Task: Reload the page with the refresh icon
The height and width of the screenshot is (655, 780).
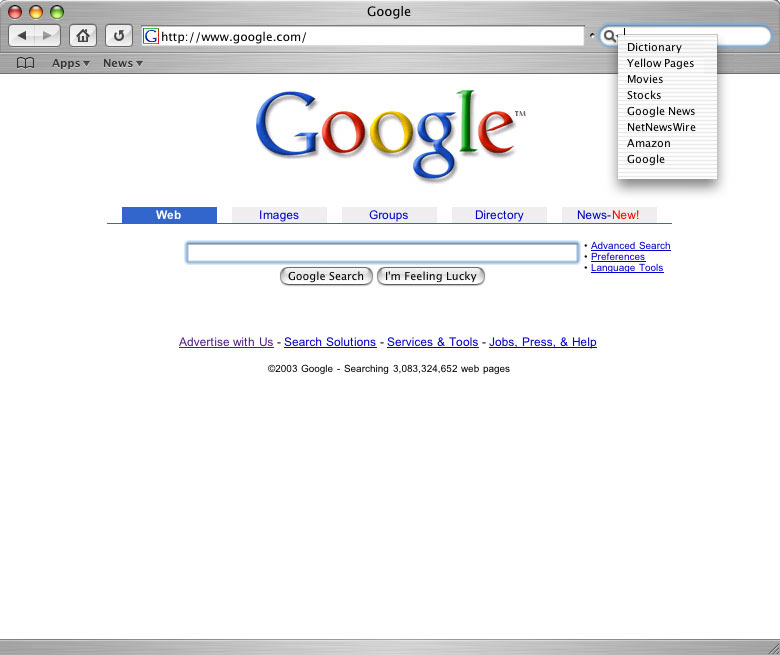Action: click(x=118, y=36)
